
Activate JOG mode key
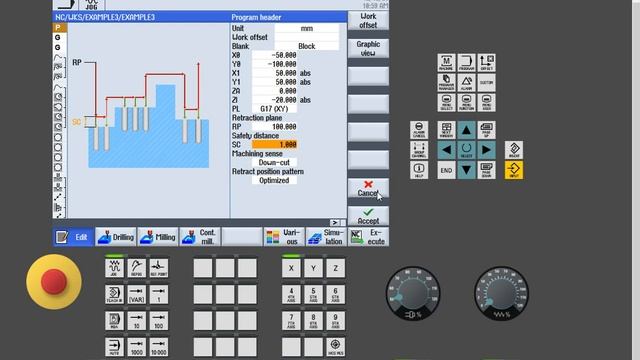(114, 268)
